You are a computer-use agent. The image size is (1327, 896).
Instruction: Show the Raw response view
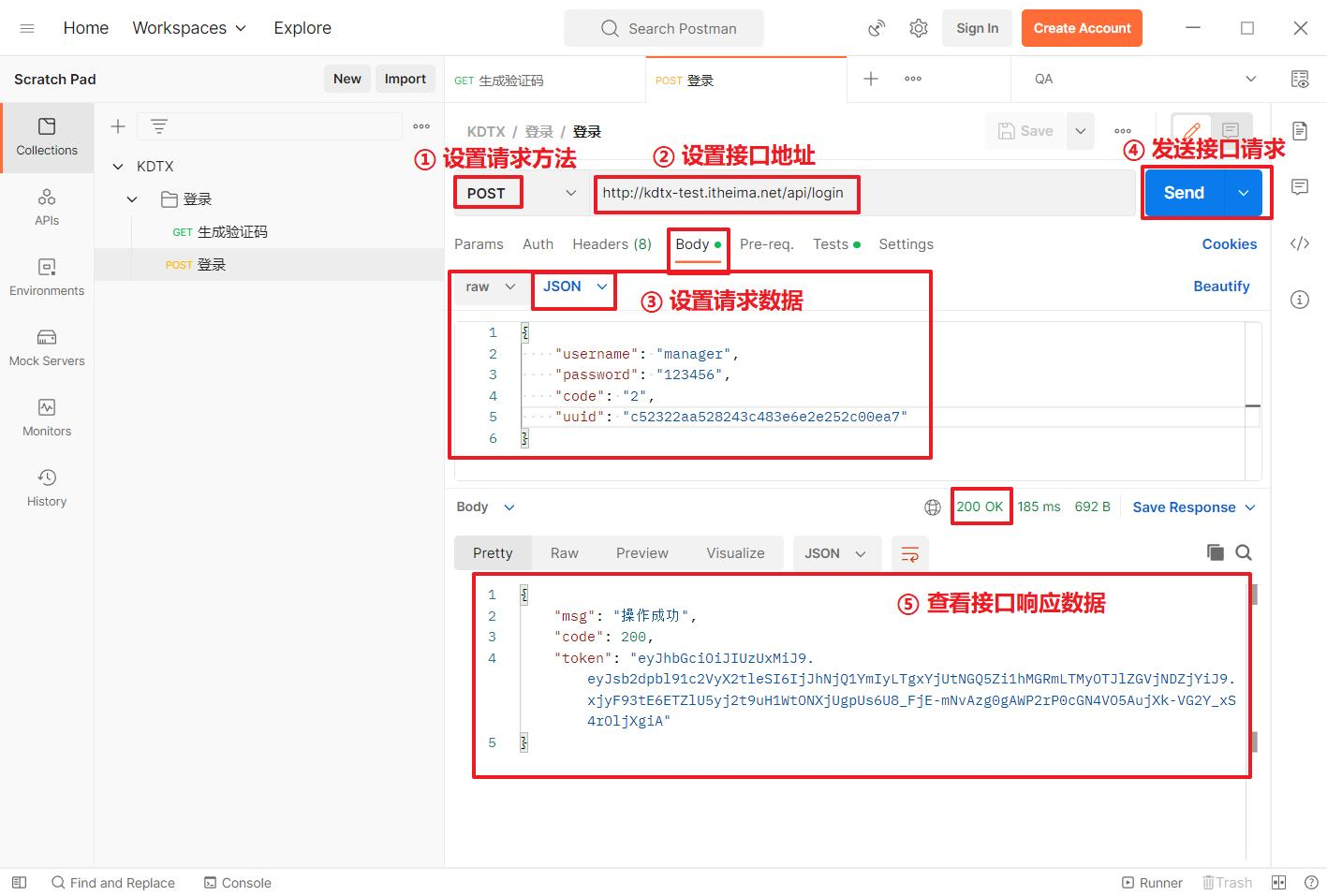tap(564, 553)
